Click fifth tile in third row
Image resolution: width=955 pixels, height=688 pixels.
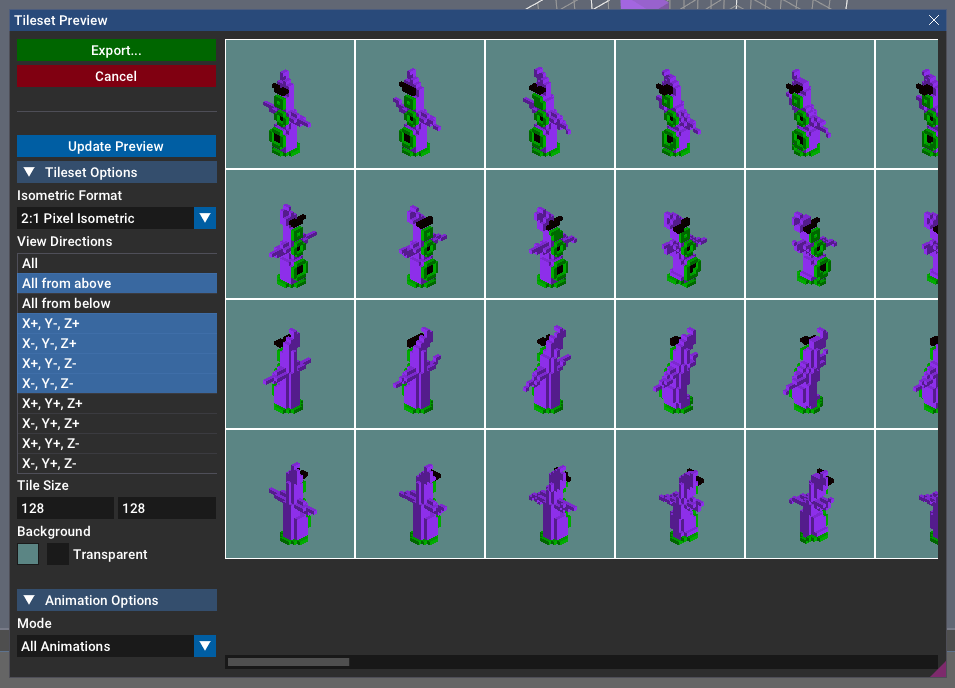[x=810, y=364]
